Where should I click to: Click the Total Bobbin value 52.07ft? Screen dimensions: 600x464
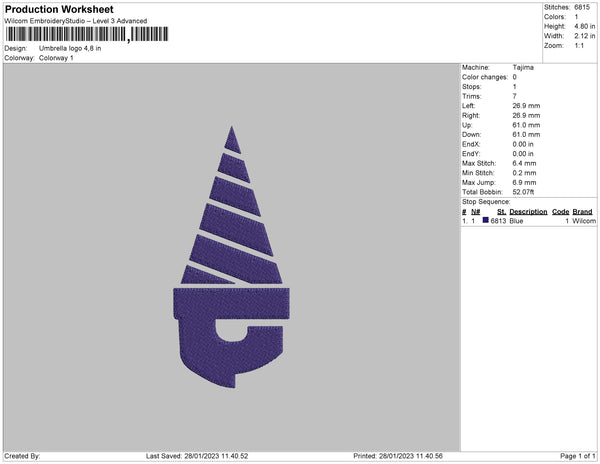(x=523, y=192)
